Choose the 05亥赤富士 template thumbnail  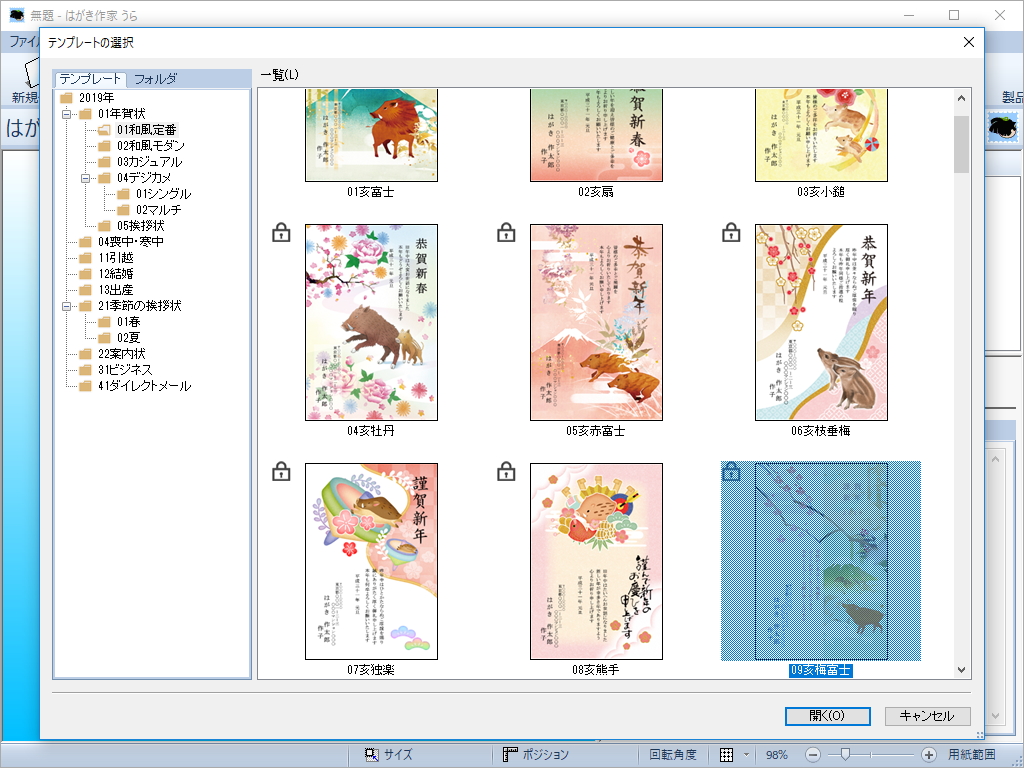[x=596, y=323]
